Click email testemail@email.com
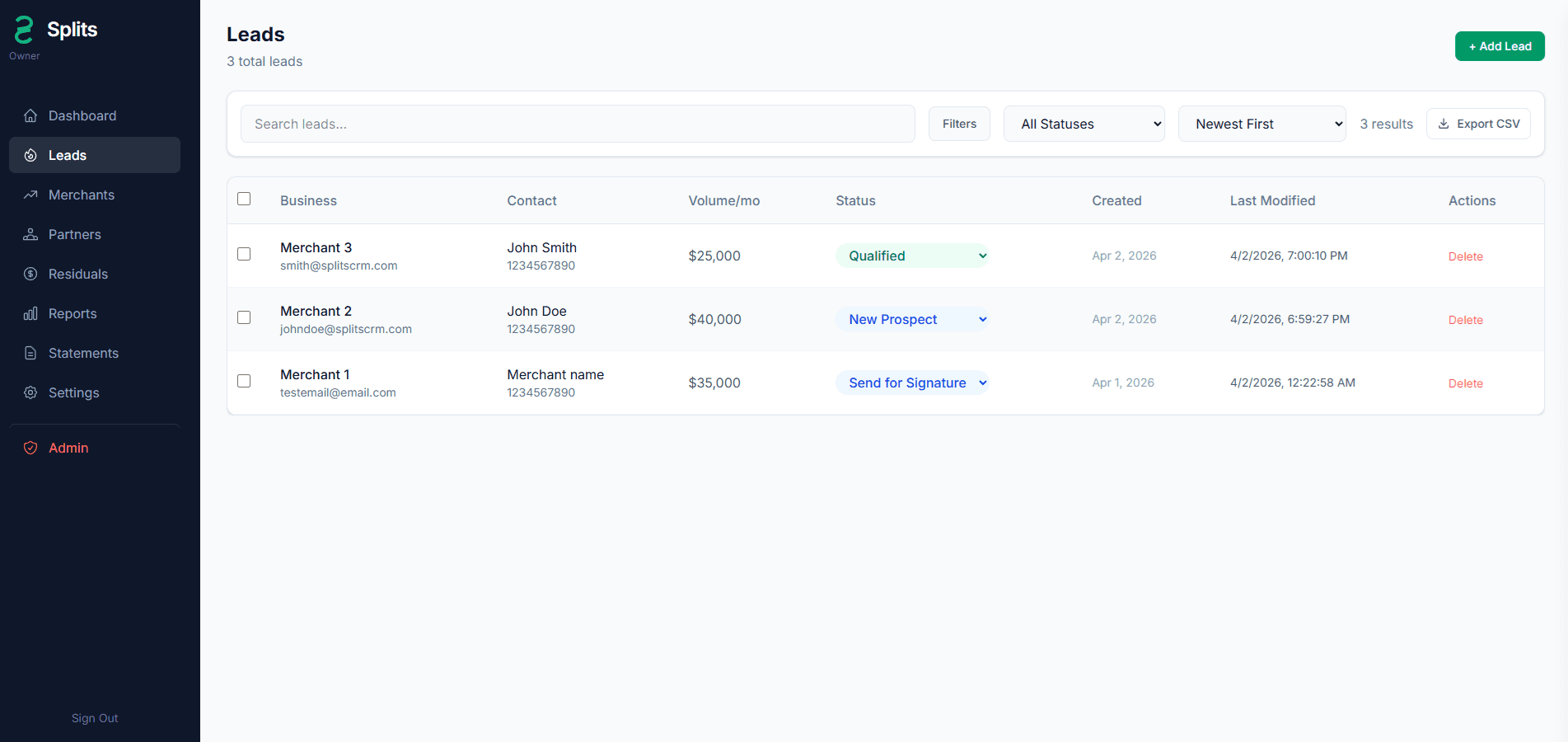Image resolution: width=1568 pixels, height=742 pixels. (x=338, y=392)
